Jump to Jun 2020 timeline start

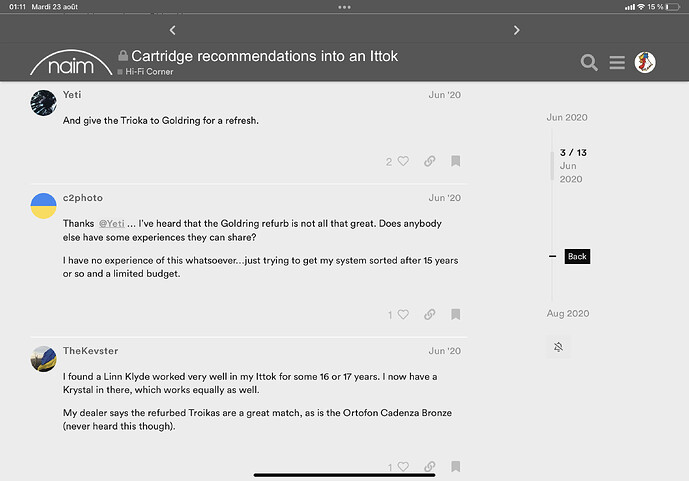click(x=567, y=118)
